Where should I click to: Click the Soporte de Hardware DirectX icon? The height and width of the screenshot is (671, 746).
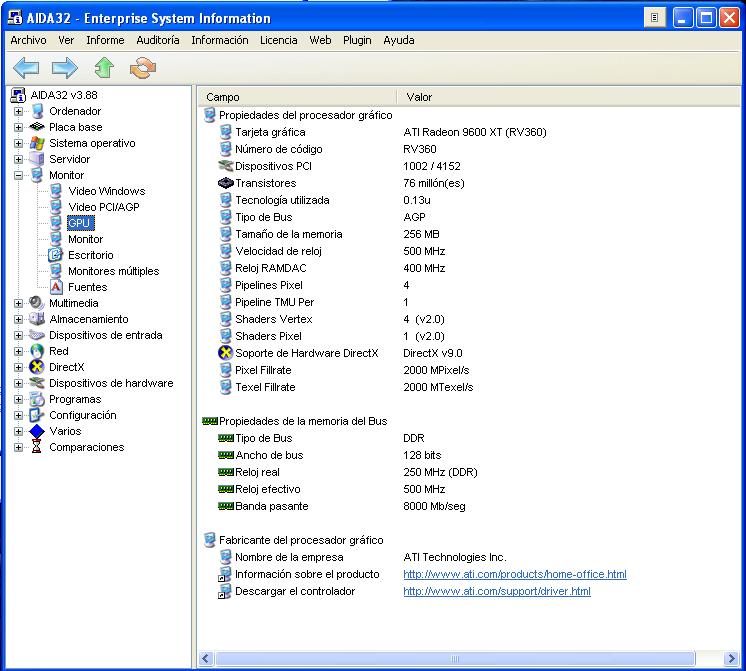pos(226,353)
